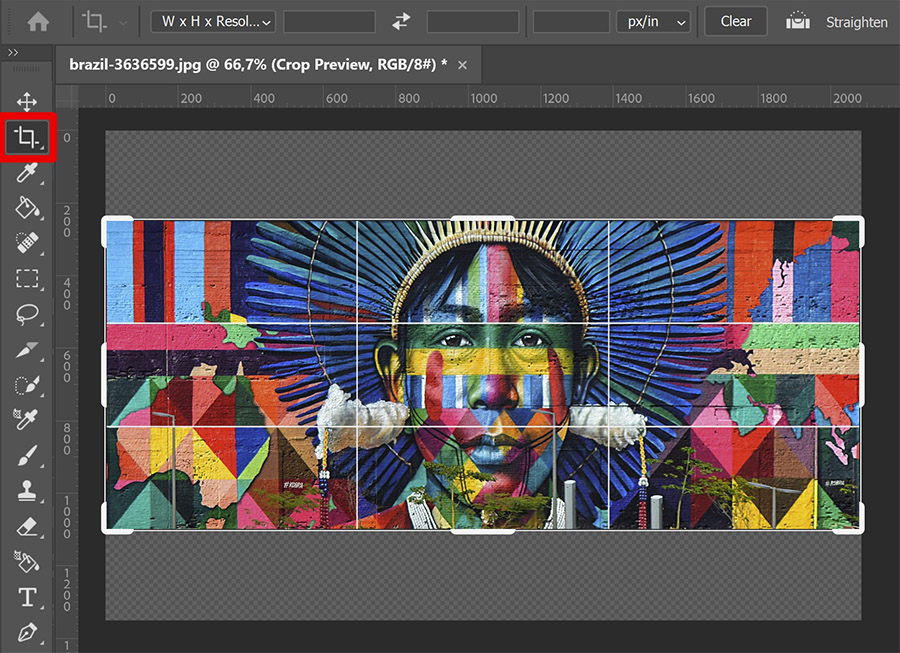Viewport: 900px width, 653px height.
Task: Select the Rectangular Marquee tool
Action: tap(28, 278)
